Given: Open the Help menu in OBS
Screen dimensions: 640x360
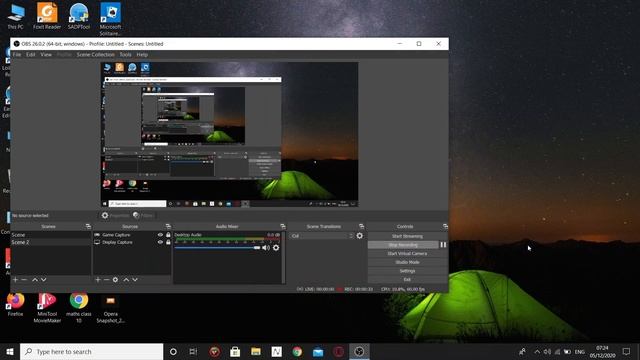Looking at the screenshot, I should click(x=142, y=54).
